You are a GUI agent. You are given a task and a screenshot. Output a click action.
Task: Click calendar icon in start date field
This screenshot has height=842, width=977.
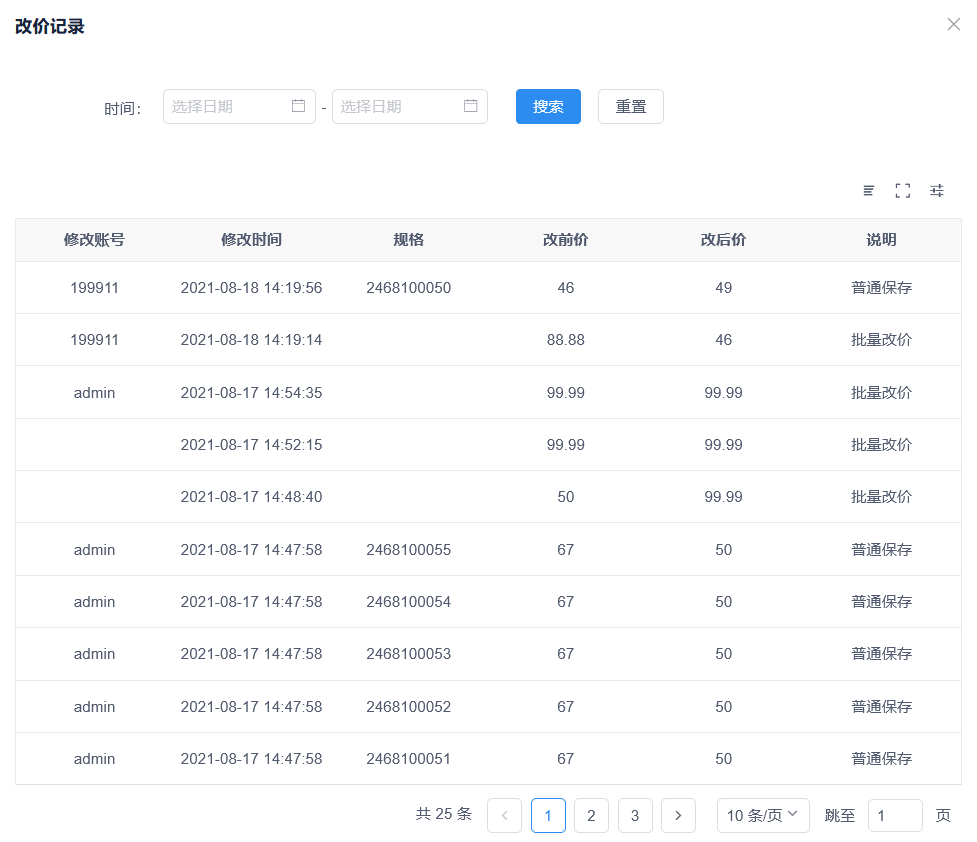coord(298,106)
